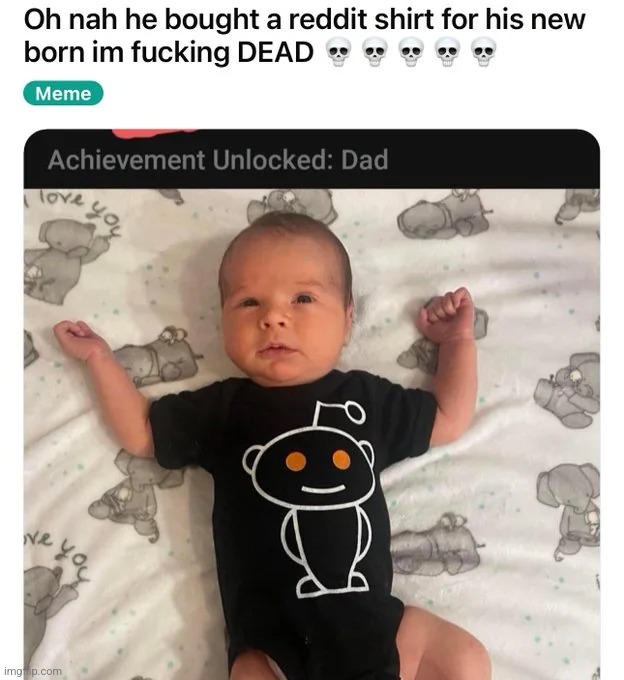
Task: Click the 'love you' text on blanket
Action: (80, 212)
